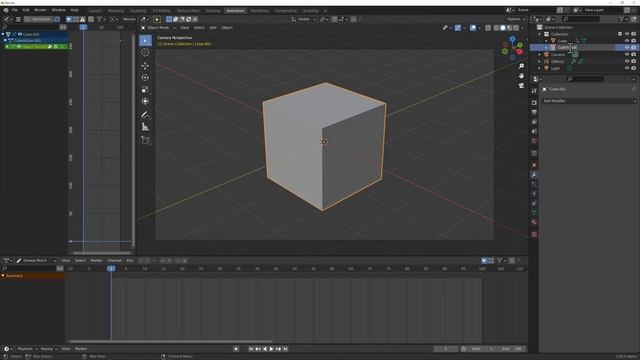This screenshot has width=640, height=360.
Task: Expand the Camera item in outliner
Action: (x=540, y=55)
